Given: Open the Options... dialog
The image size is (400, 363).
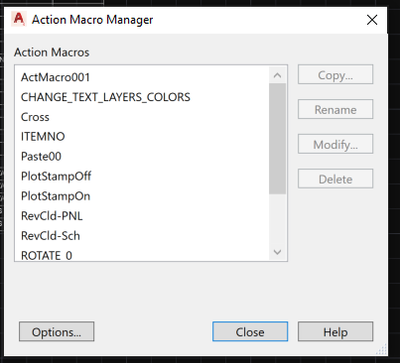Looking at the screenshot, I should 57,332.
